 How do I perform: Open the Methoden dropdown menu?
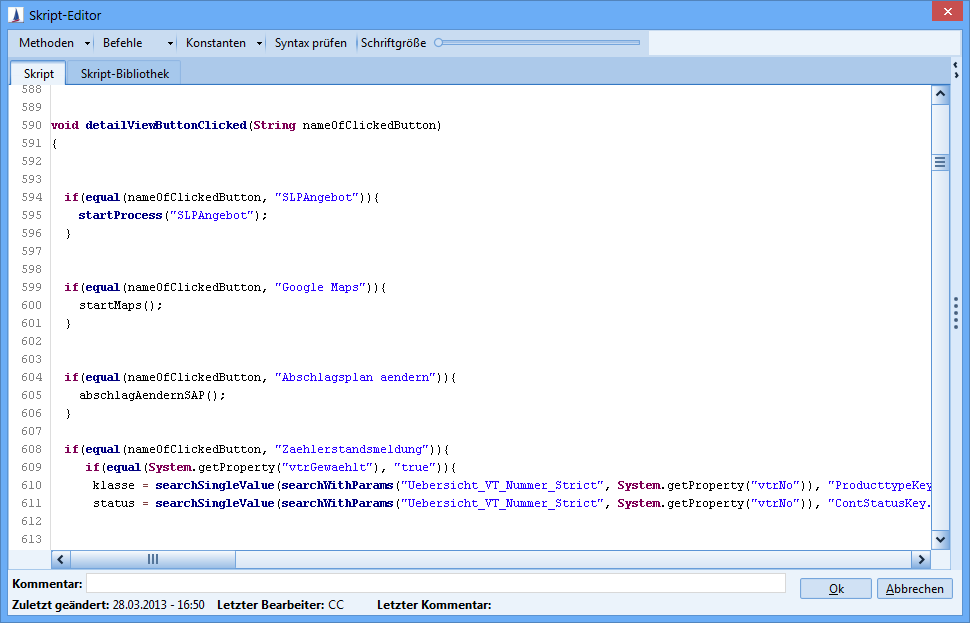[53, 43]
